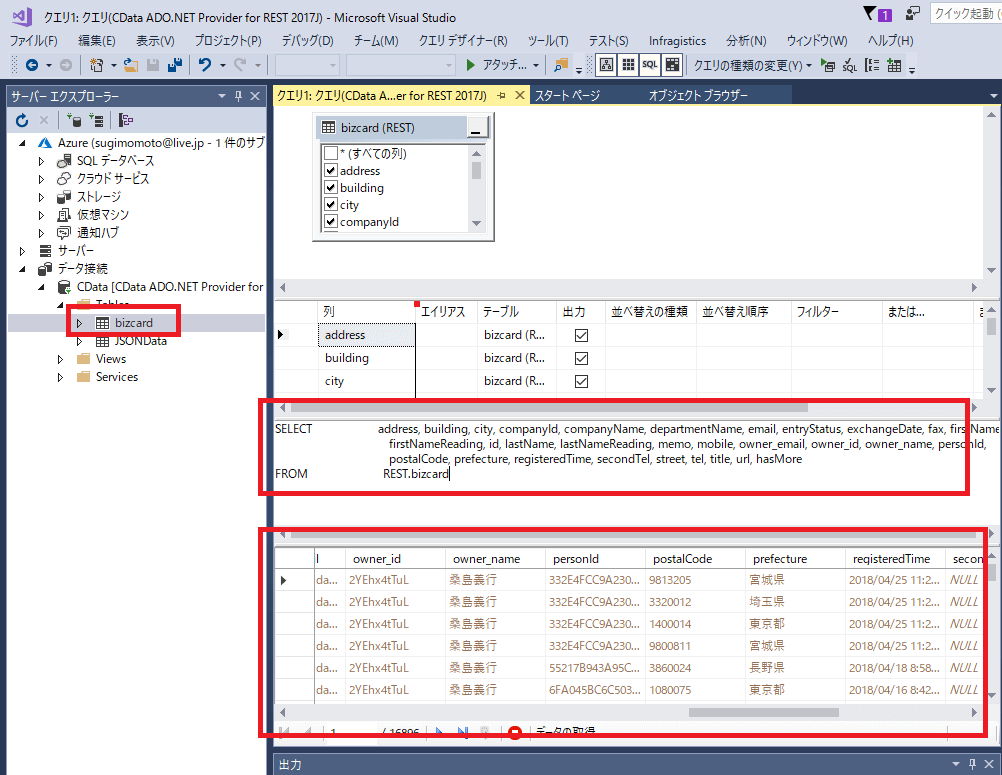Uncheck the address column checkbox
This screenshot has width=1002, height=775.
331,171
